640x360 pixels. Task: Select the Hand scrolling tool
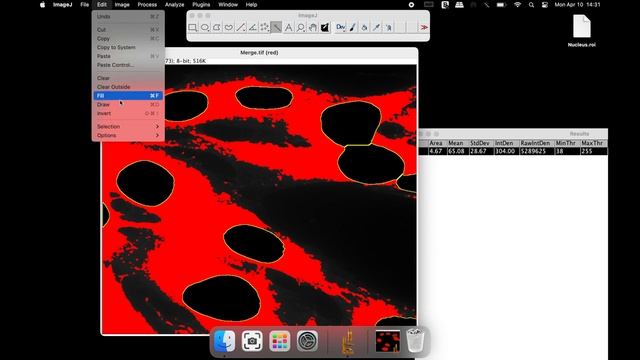313,27
